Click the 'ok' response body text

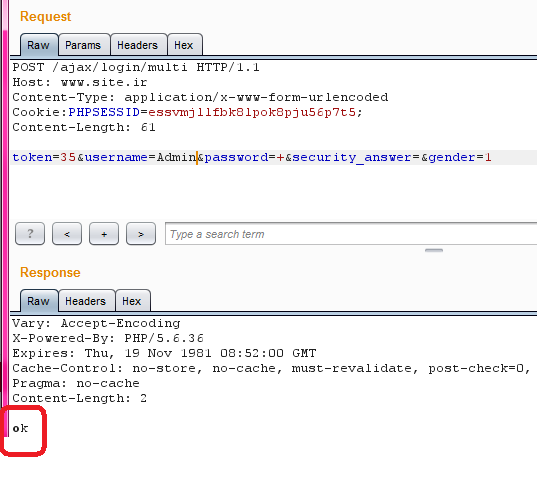[20, 428]
